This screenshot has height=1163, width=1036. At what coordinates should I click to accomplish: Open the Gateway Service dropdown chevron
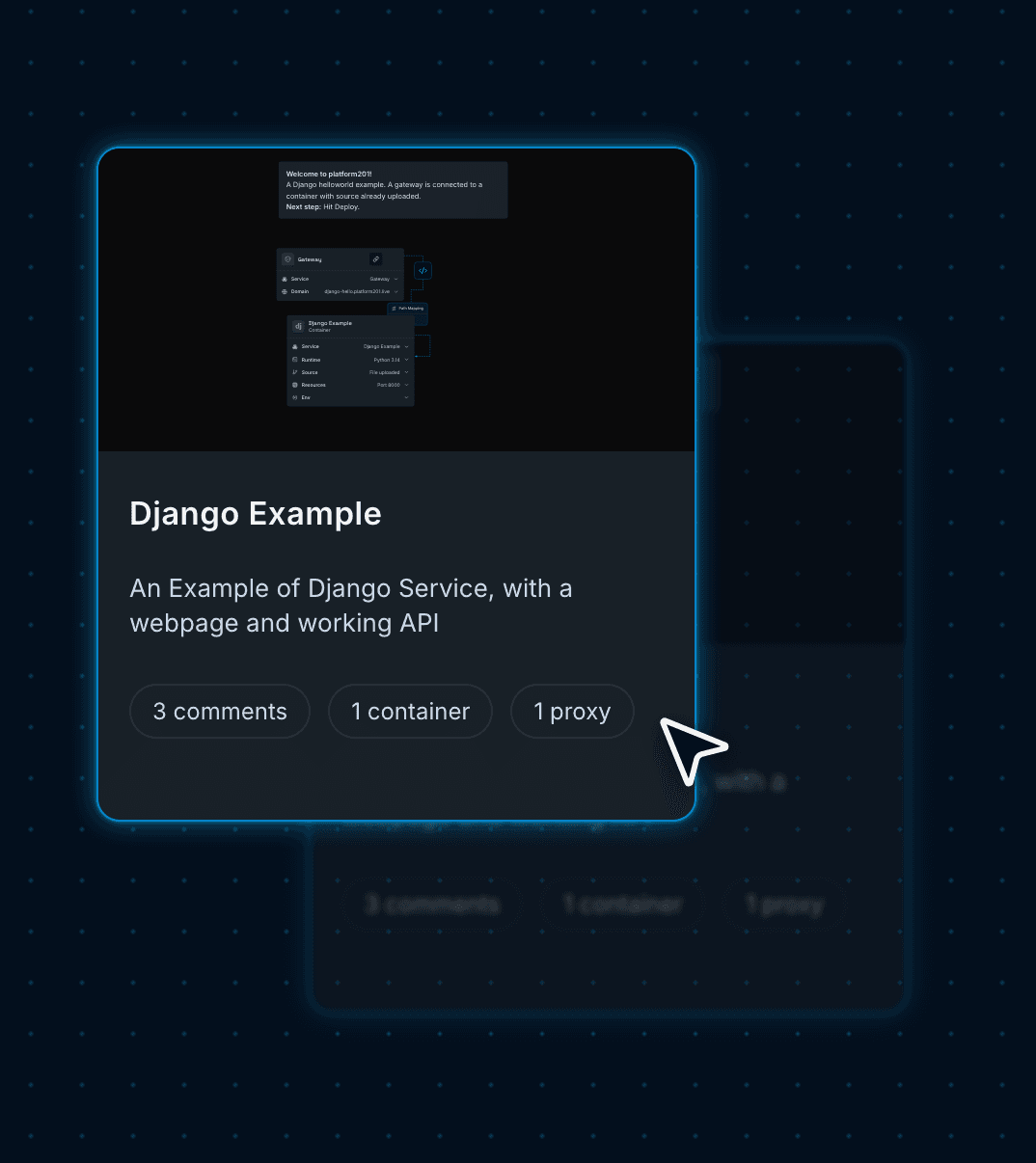[395, 279]
